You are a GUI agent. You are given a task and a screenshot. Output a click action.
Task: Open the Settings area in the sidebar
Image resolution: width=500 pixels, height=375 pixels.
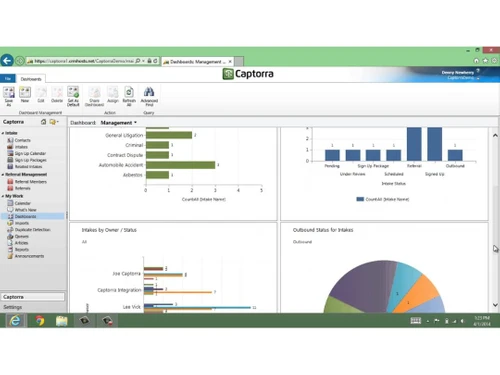click(x=13, y=307)
